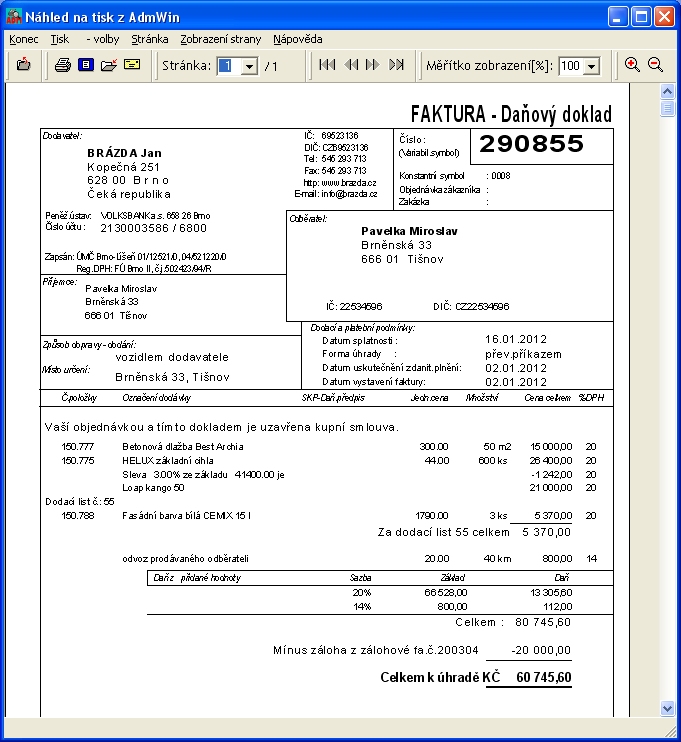Screen dimensions: 681x742
Task: Click the Dodací list č.: 55 line
Action: pyautogui.click(x=80, y=502)
